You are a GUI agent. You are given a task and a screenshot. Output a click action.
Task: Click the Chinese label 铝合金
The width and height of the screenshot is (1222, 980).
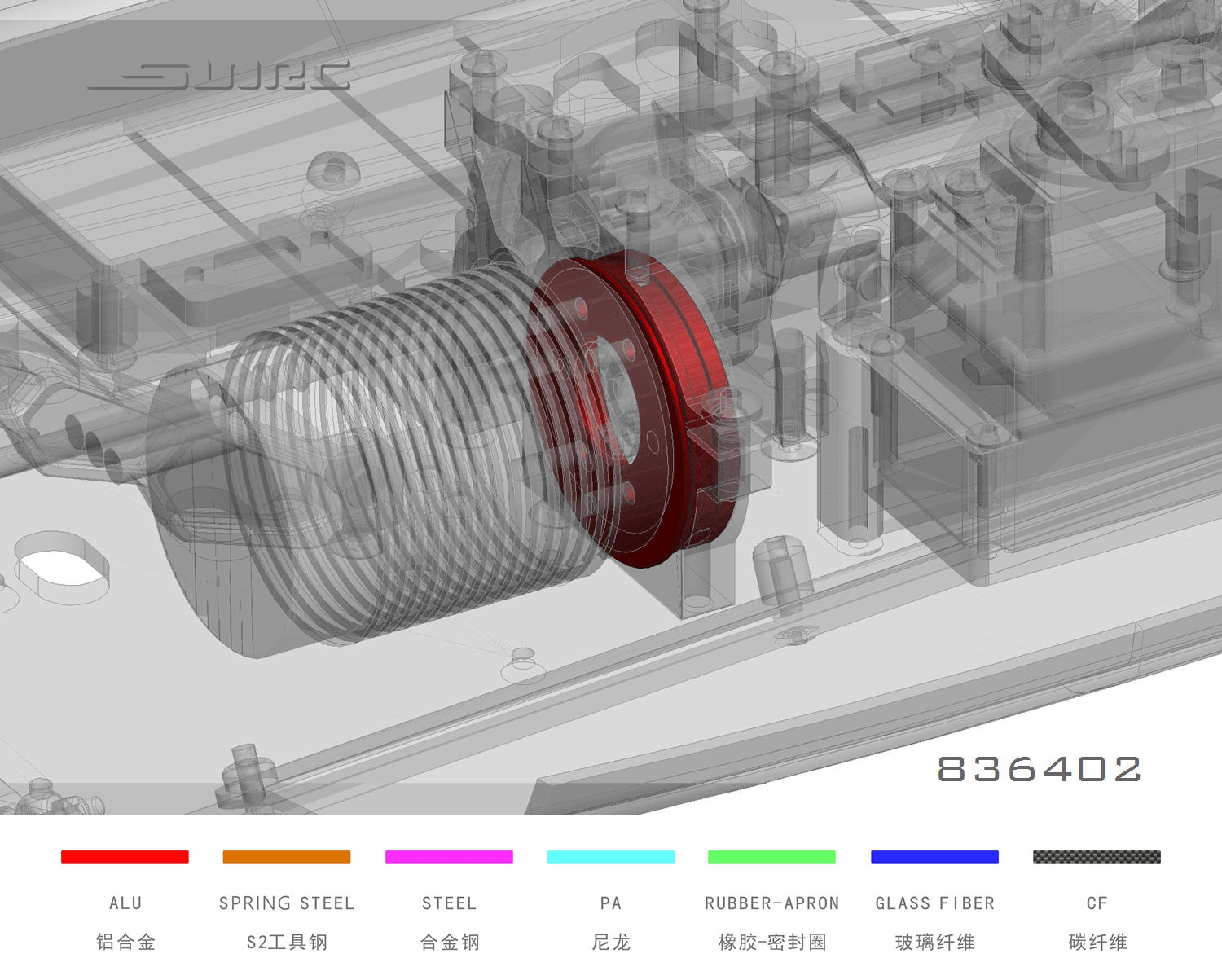coord(125,943)
